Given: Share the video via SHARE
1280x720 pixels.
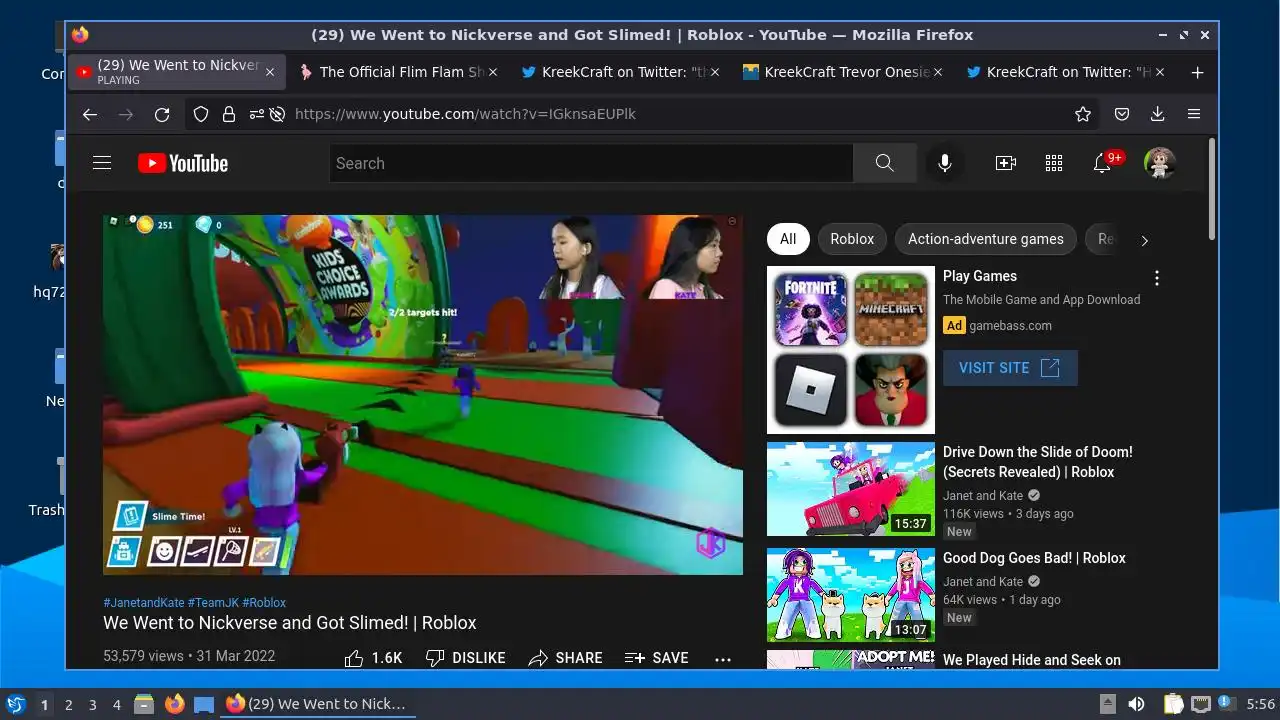Looking at the screenshot, I should [x=565, y=658].
